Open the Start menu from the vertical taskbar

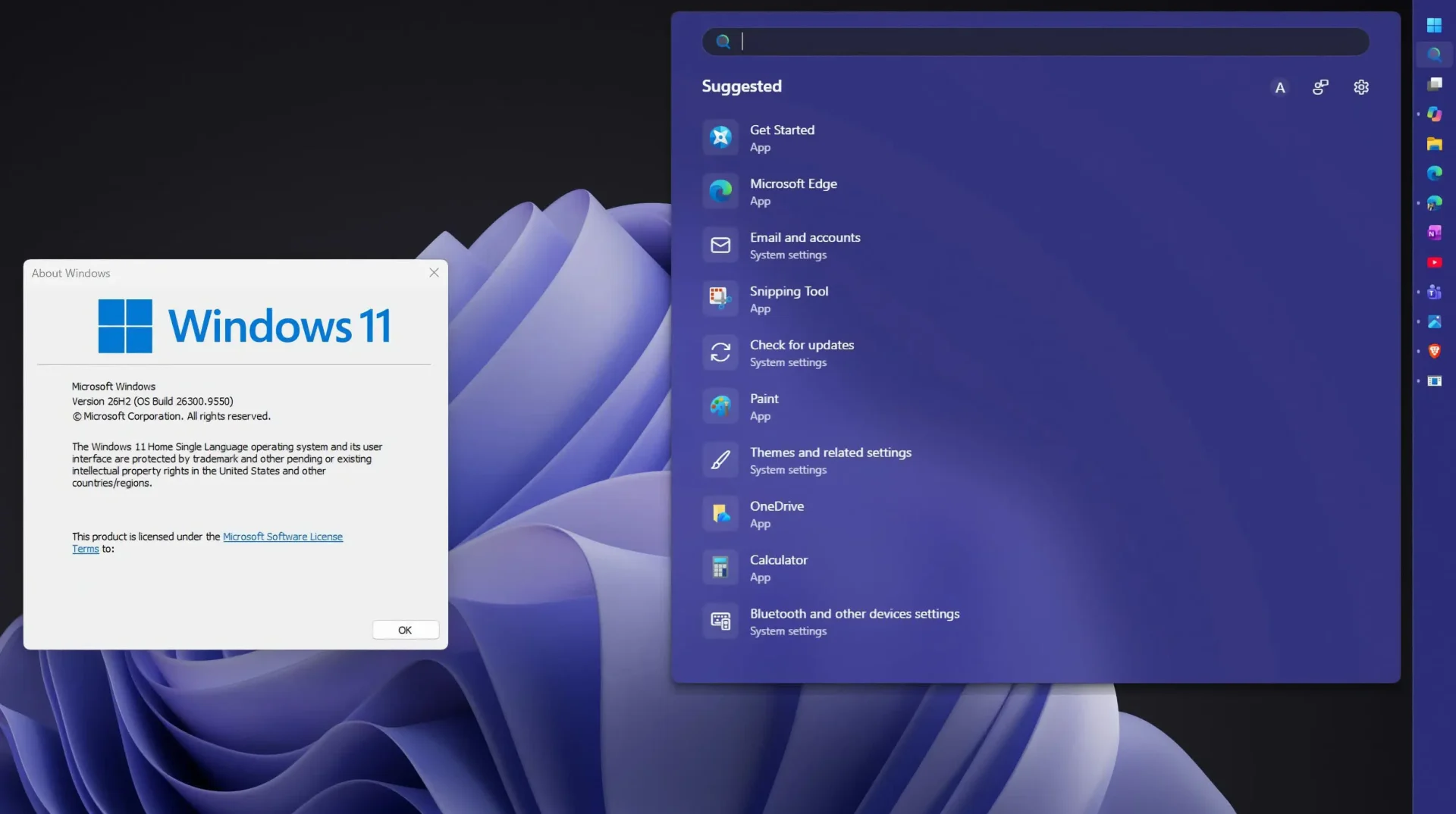(x=1434, y=25)
